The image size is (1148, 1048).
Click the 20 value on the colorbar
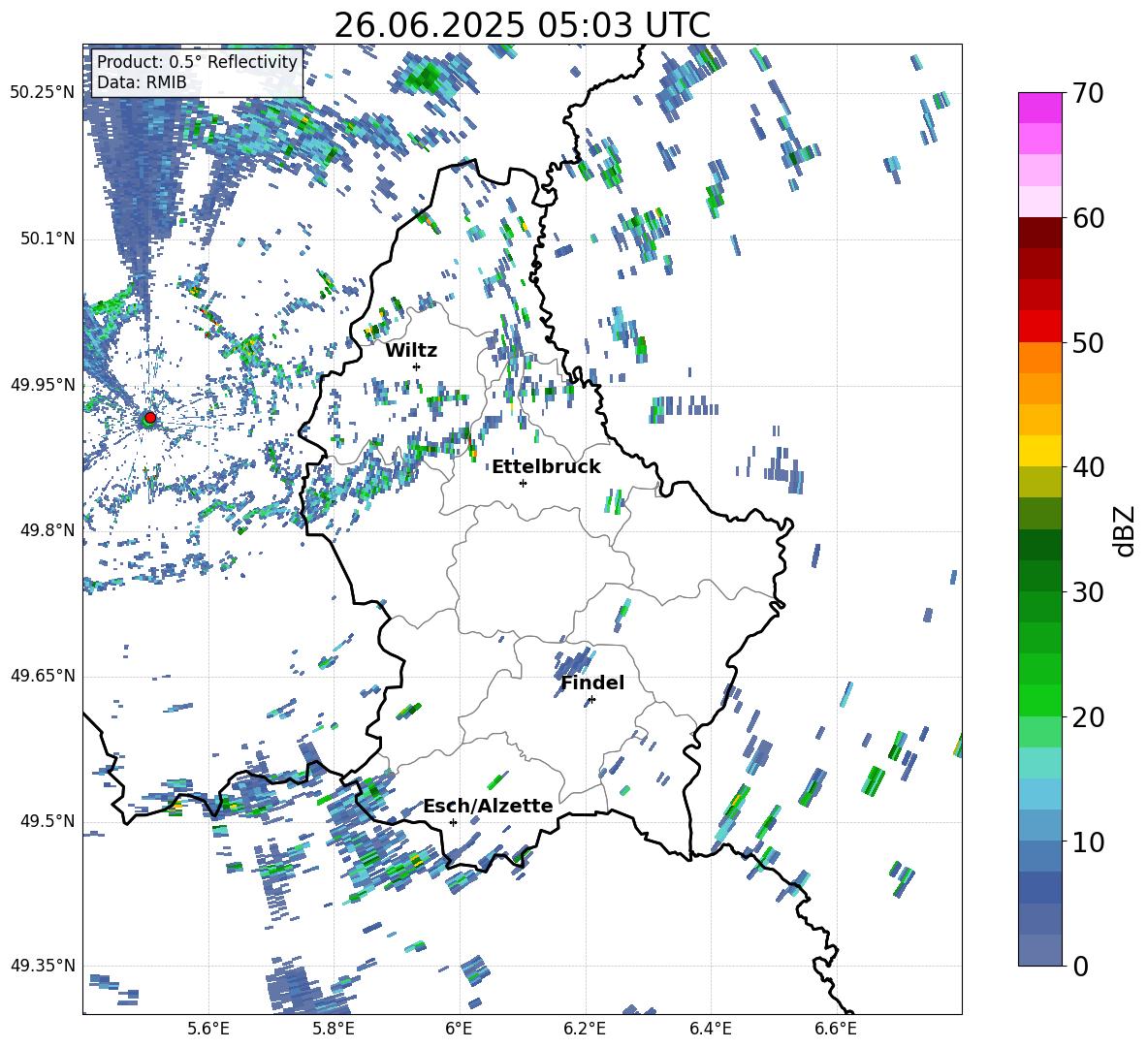pos(1088,717)
